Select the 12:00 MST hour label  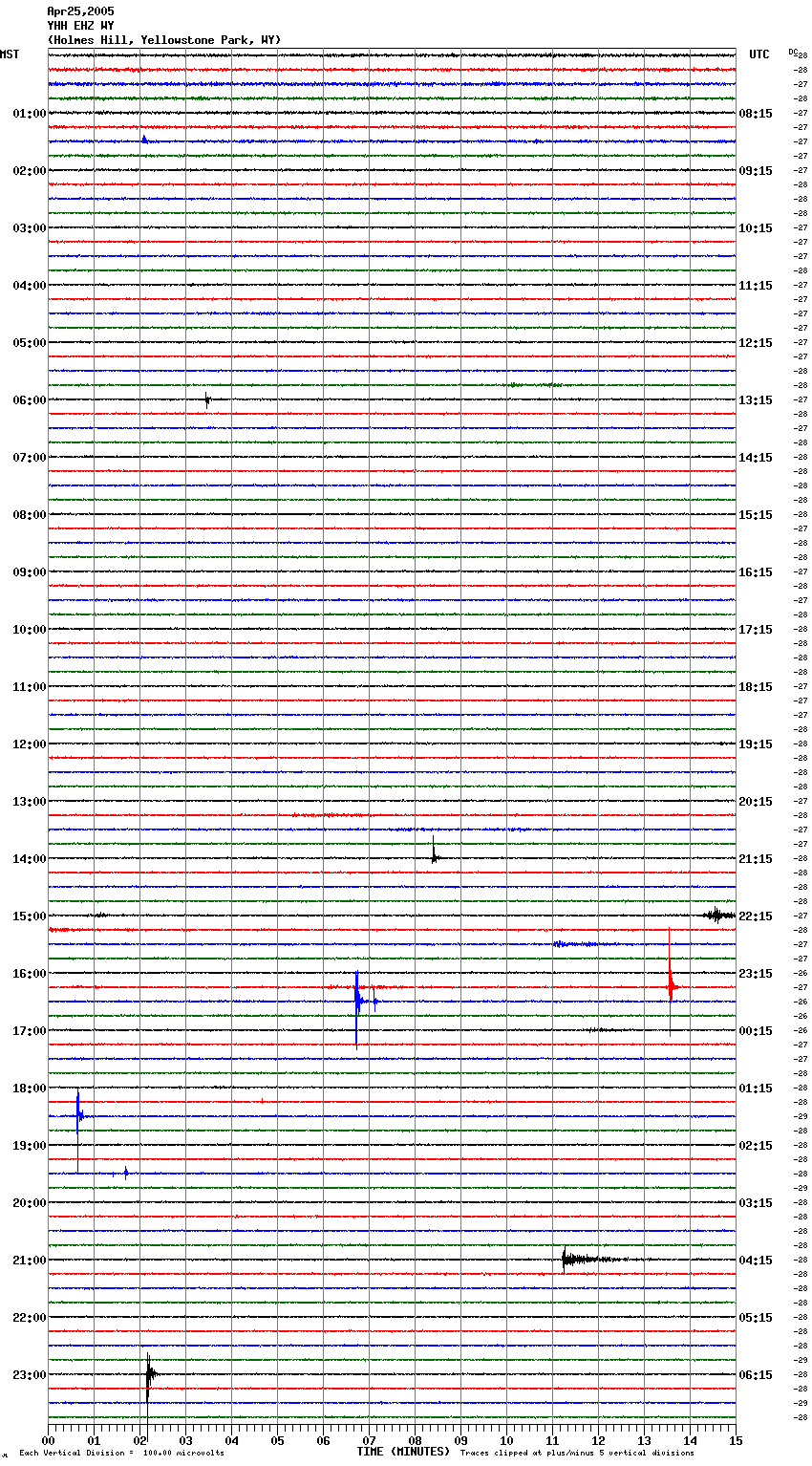[29, 744]
